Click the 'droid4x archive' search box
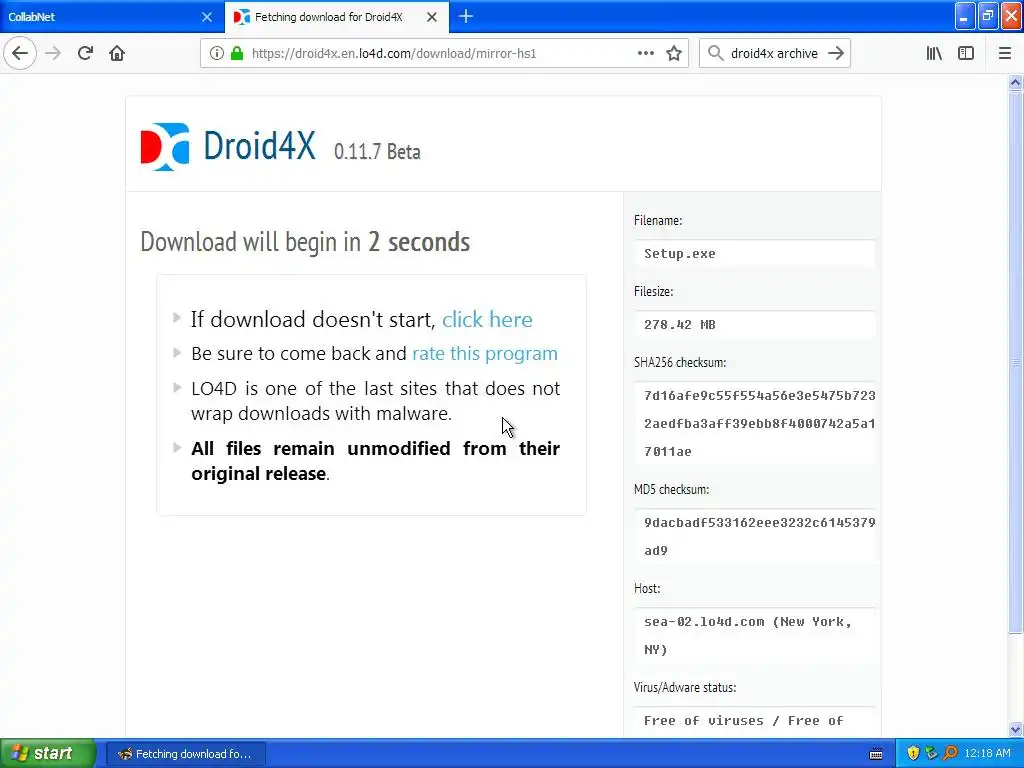This screenshot has height=768, width=1024. coord(774,53)
